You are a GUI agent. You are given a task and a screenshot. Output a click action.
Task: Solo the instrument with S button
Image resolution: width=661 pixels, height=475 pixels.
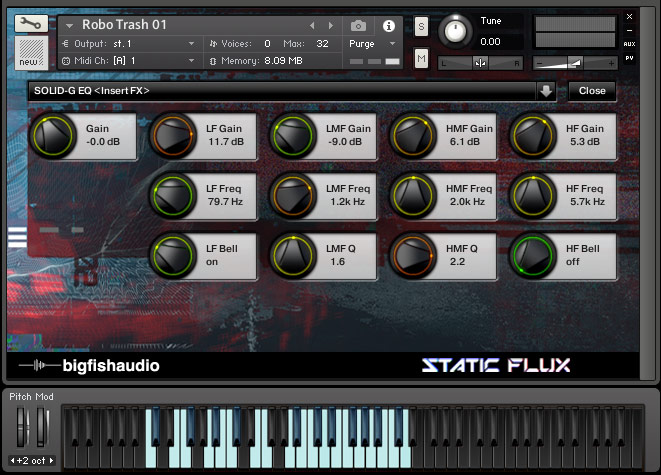421,27
